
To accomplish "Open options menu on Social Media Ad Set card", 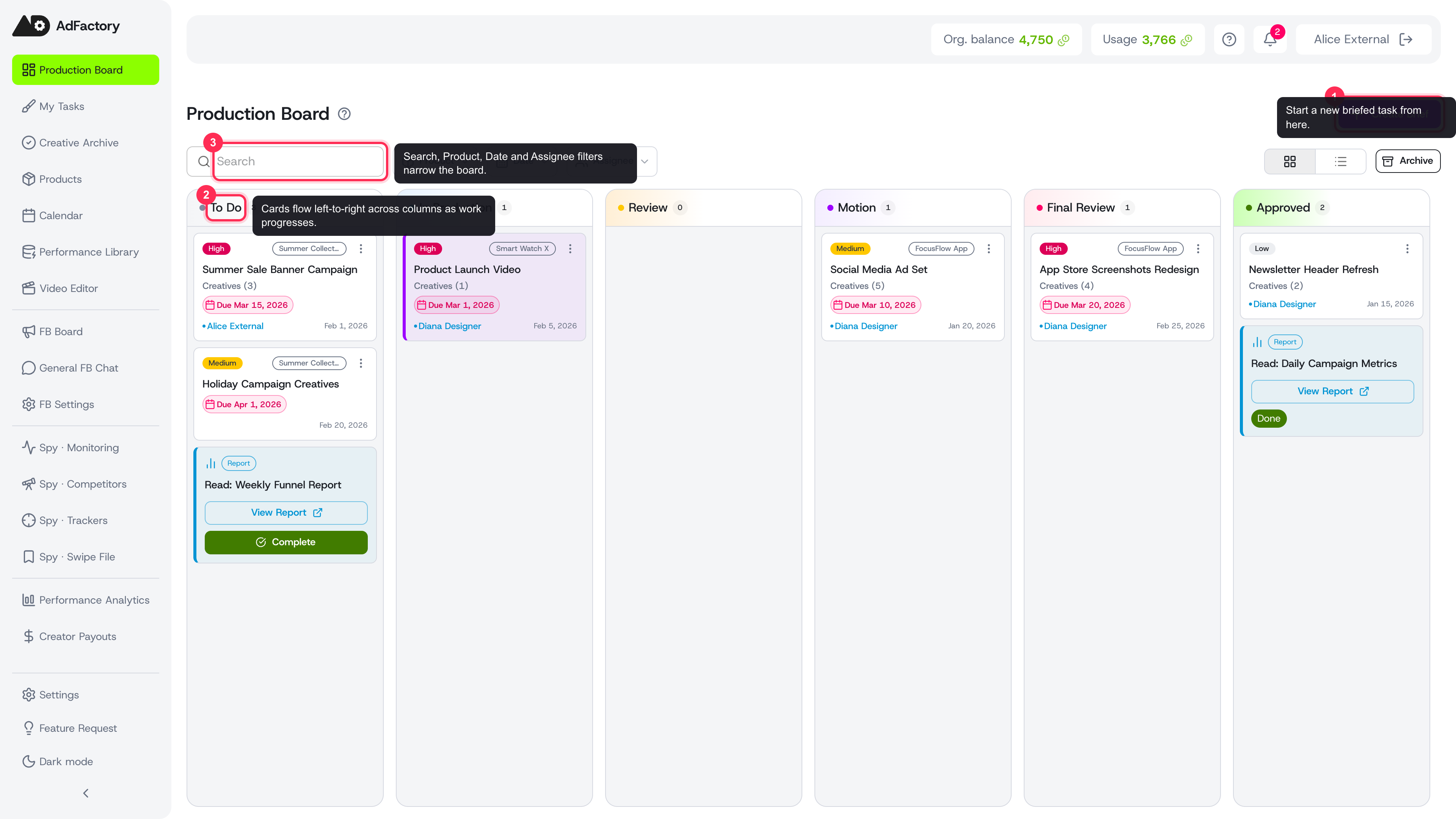I will click(x=988, y=249).
